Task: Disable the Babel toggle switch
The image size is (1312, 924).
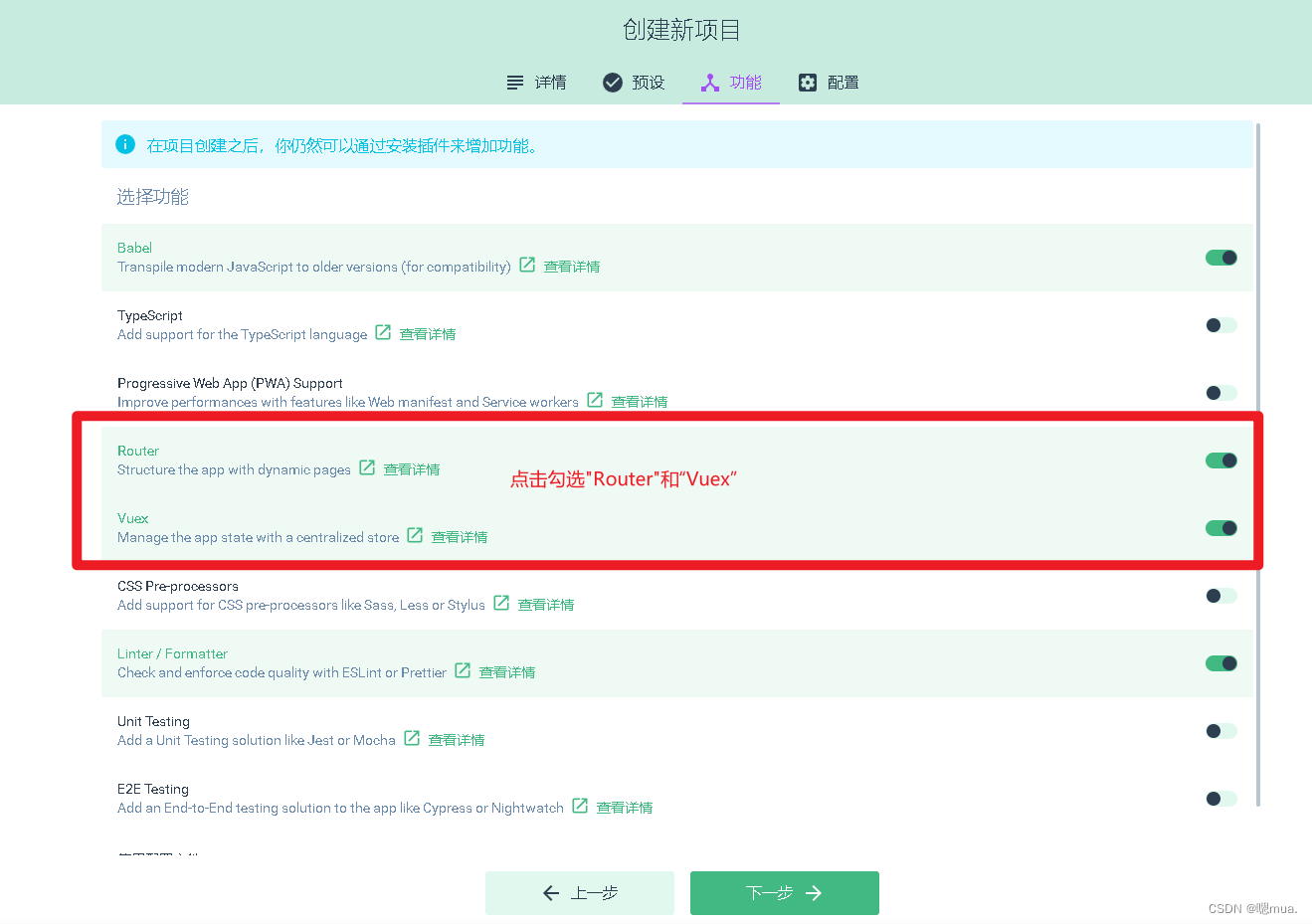Action: pyautogui.click(x=1221, y=258)
